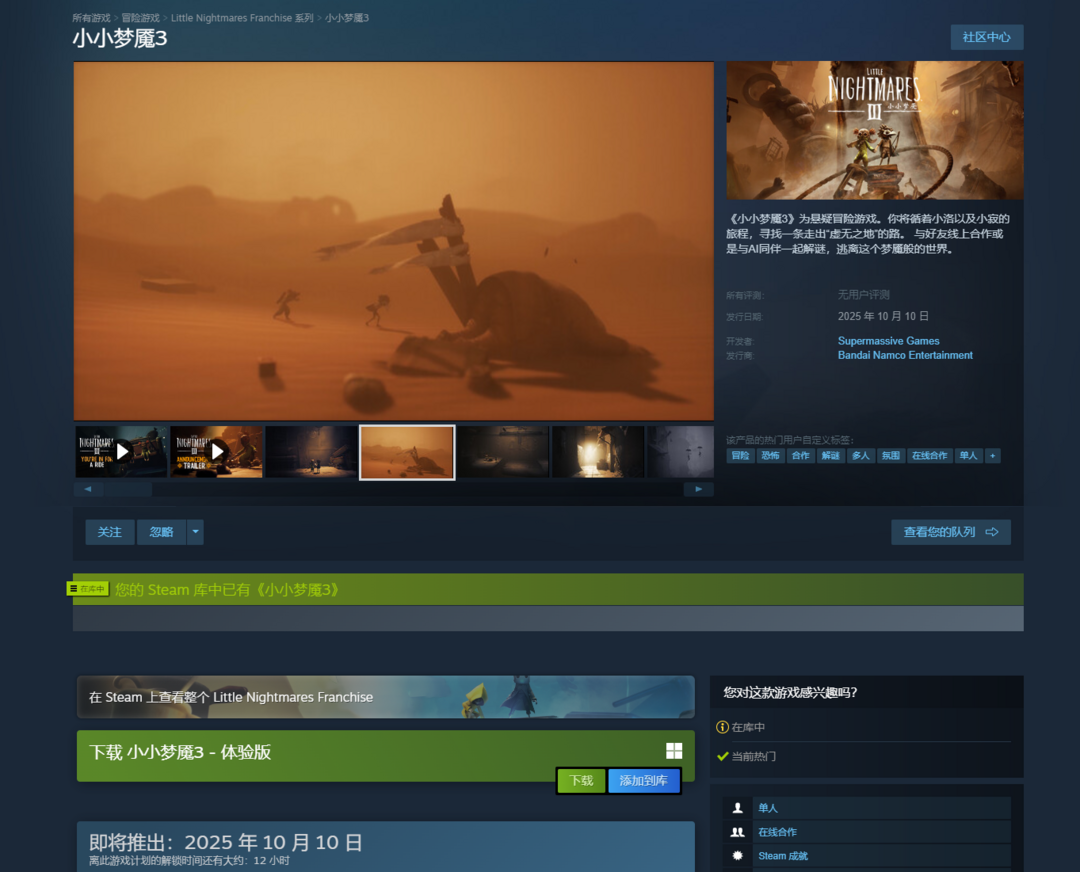Viewport: 1080px width, 872px height.
Task: Open the Supermassive Games developer link
Action: 888,341
